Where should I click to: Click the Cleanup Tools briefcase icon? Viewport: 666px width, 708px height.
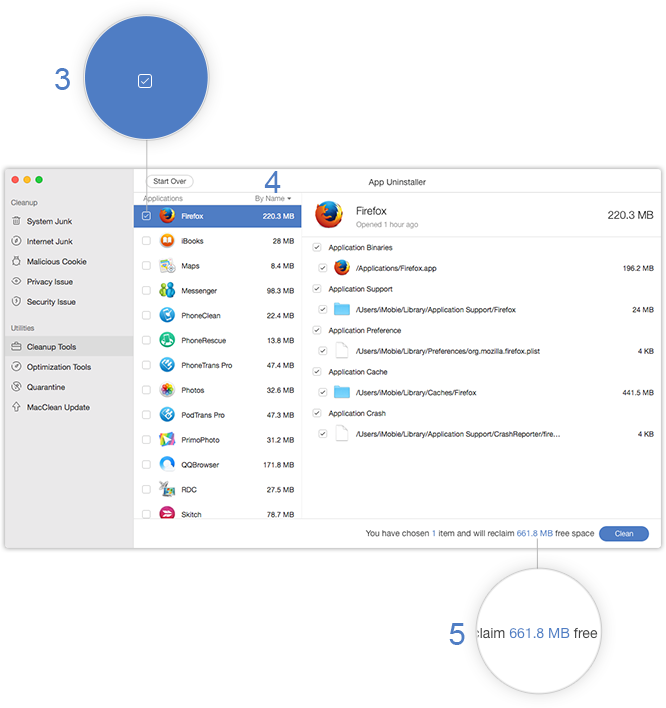[x=16, y=346]
